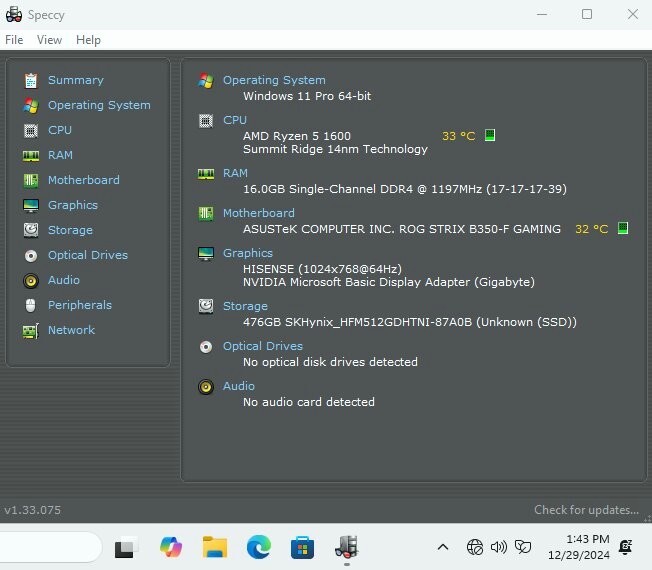
Task: Open File Explorer from the taskbar
Action: click(x=215, y=547)
